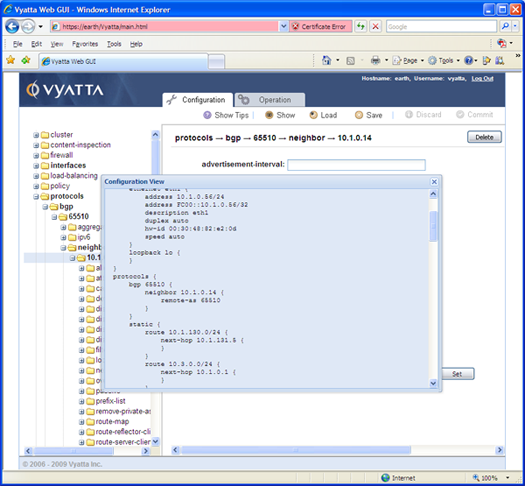Open the Favorites menu
This screenshot has height=486, width=525.
click(85, 44)
